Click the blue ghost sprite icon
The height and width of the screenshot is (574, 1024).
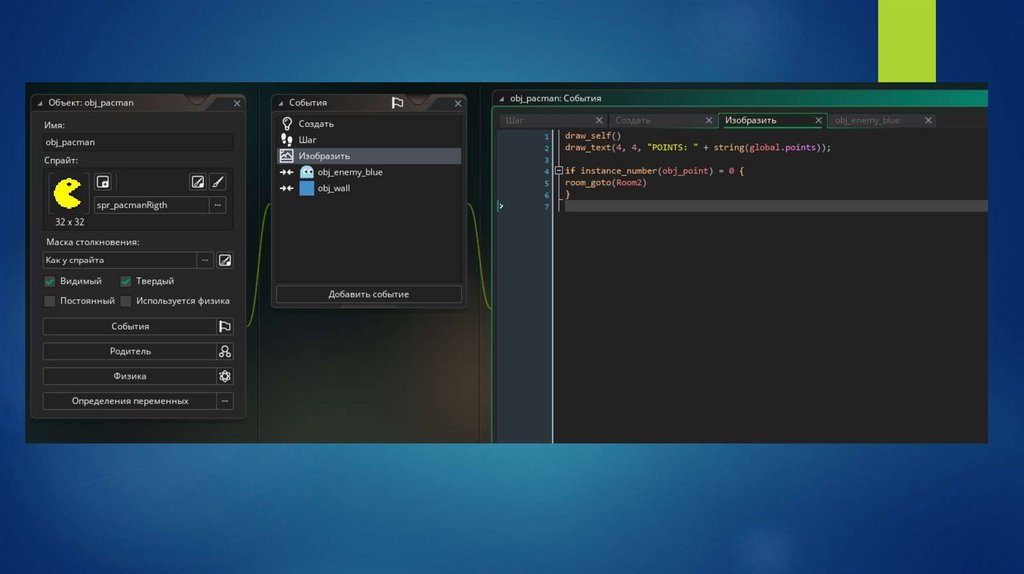pyautogui.click(x=307, y=172)
